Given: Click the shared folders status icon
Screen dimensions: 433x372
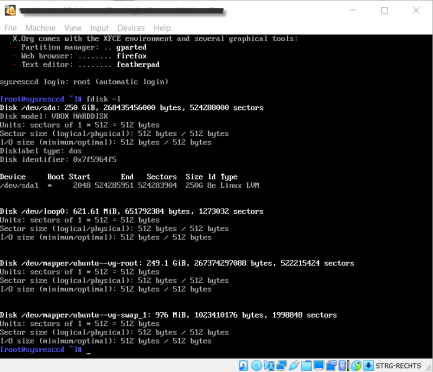Looking at the screenshot, I should click(x=306, y=366).
